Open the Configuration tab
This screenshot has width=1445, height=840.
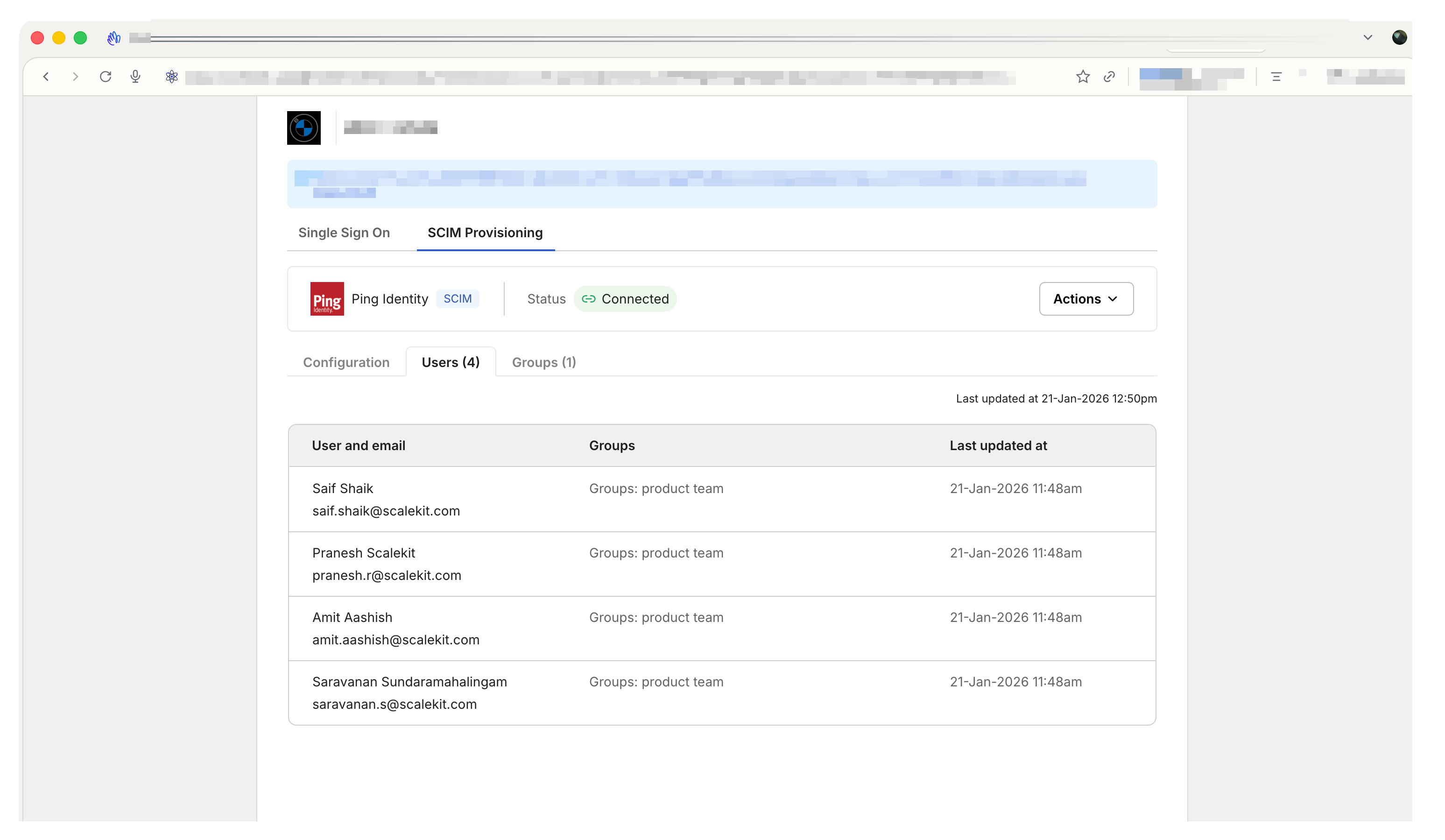346,362
